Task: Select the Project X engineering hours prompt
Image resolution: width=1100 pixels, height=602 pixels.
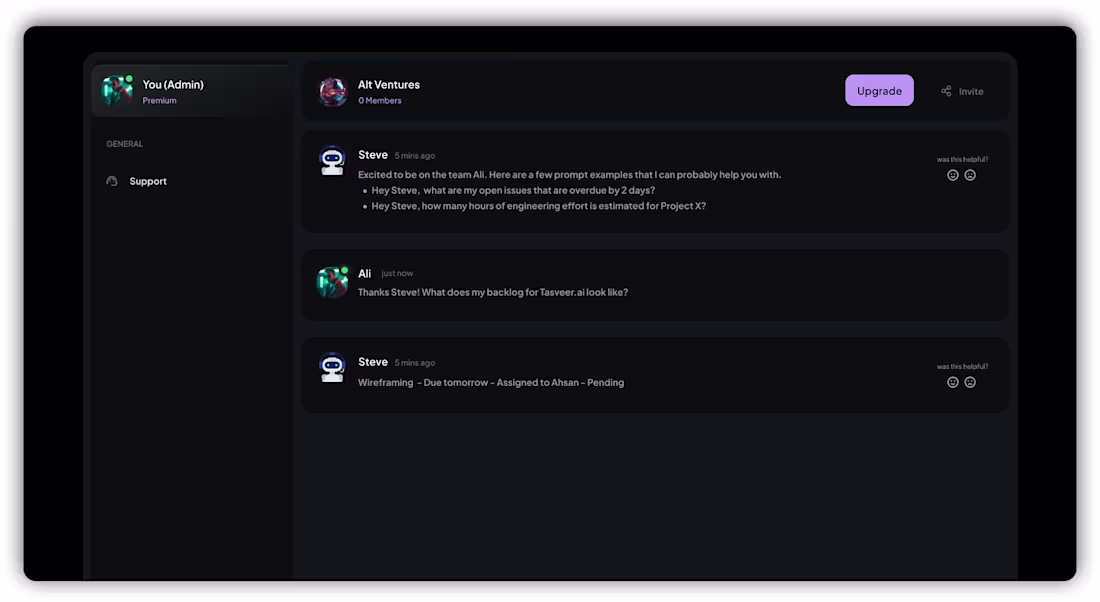Action: [538, 206]
